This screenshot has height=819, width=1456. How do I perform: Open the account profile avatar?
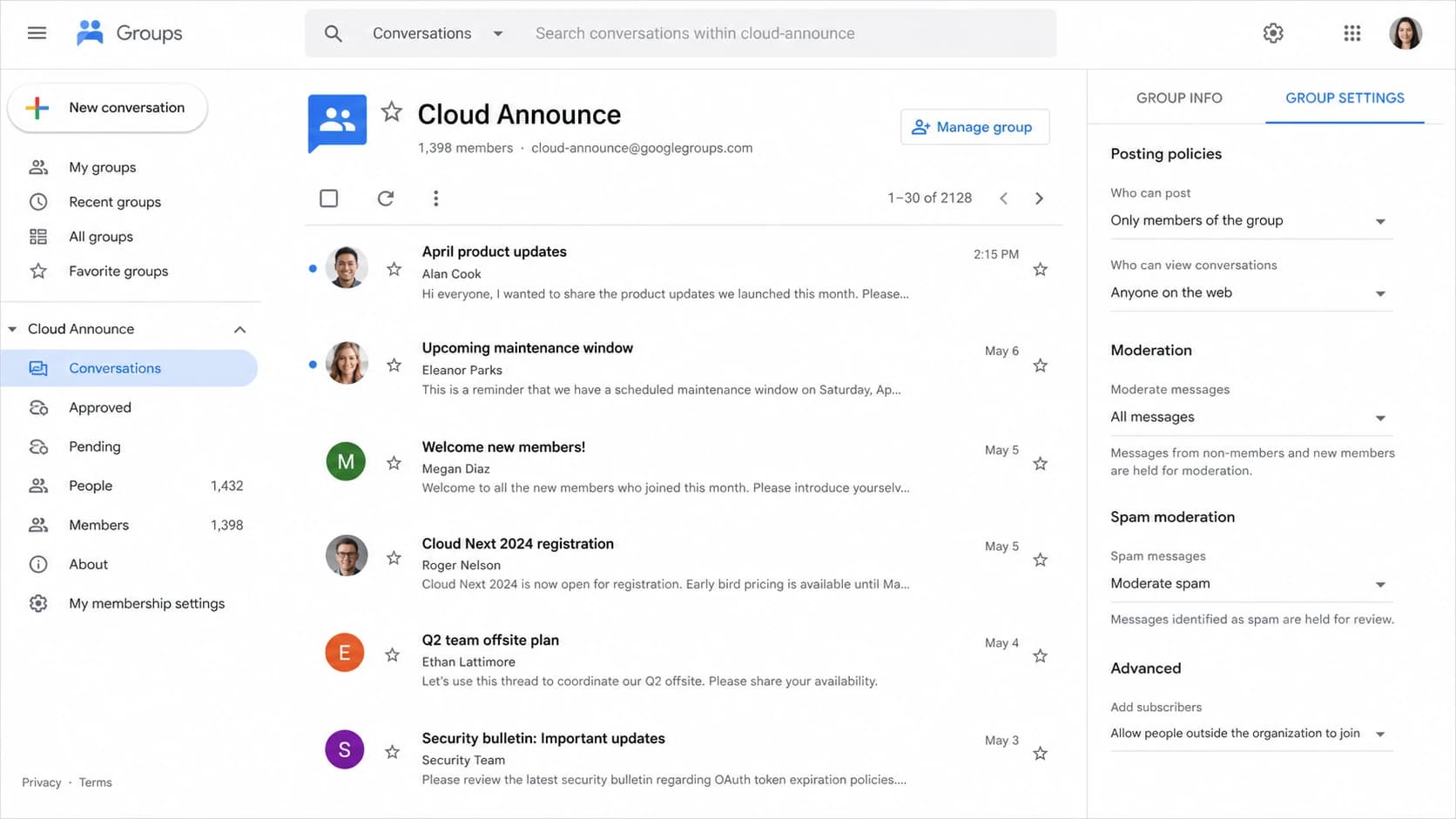click(1405, 33)
